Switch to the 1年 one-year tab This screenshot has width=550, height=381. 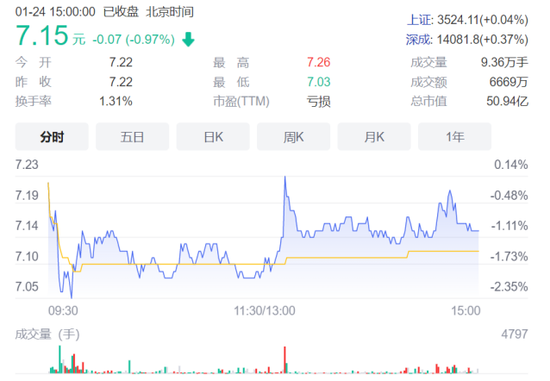click(x=455, y=136)
